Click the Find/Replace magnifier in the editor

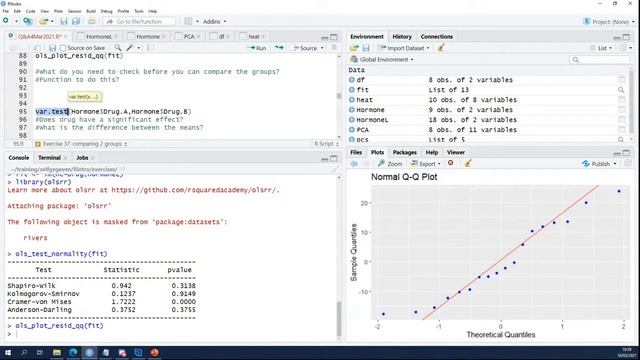(x=118, y=48)
